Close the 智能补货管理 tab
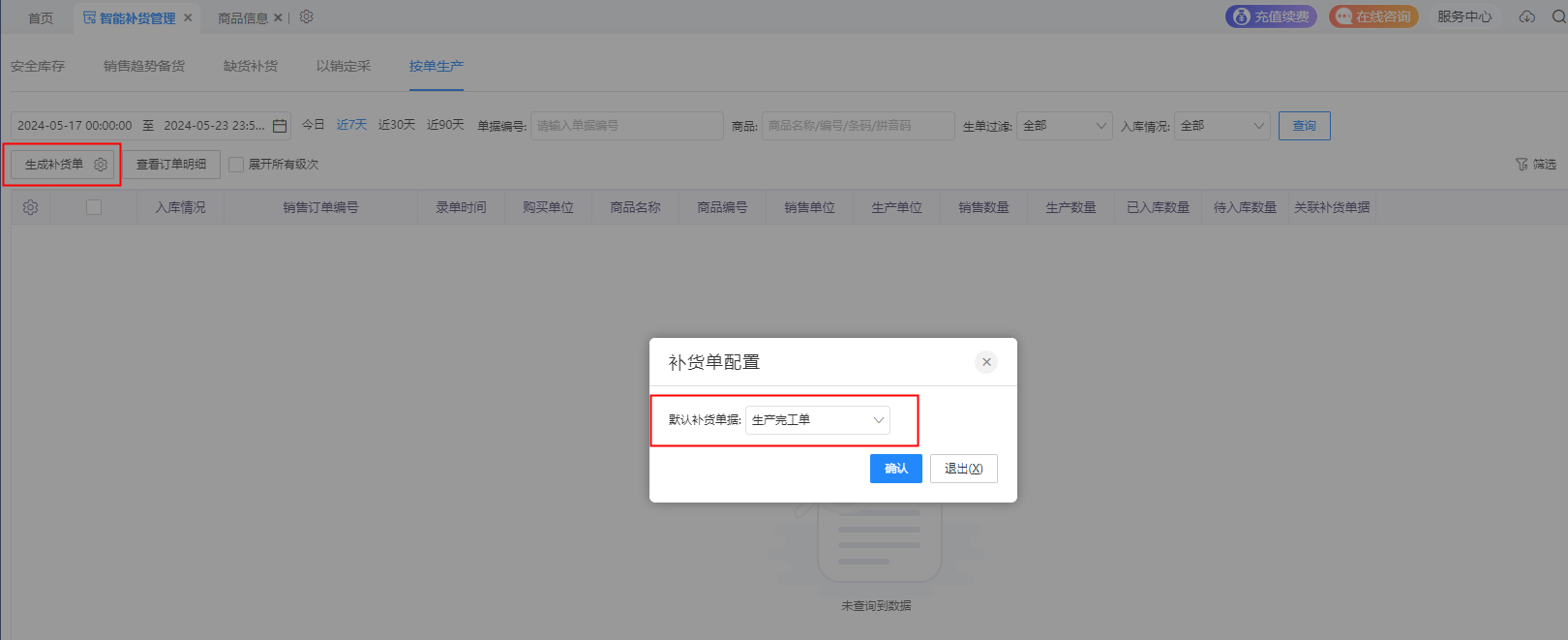Image resolution: width=1568 pixels, height=640 pixels. pos(188,17)
